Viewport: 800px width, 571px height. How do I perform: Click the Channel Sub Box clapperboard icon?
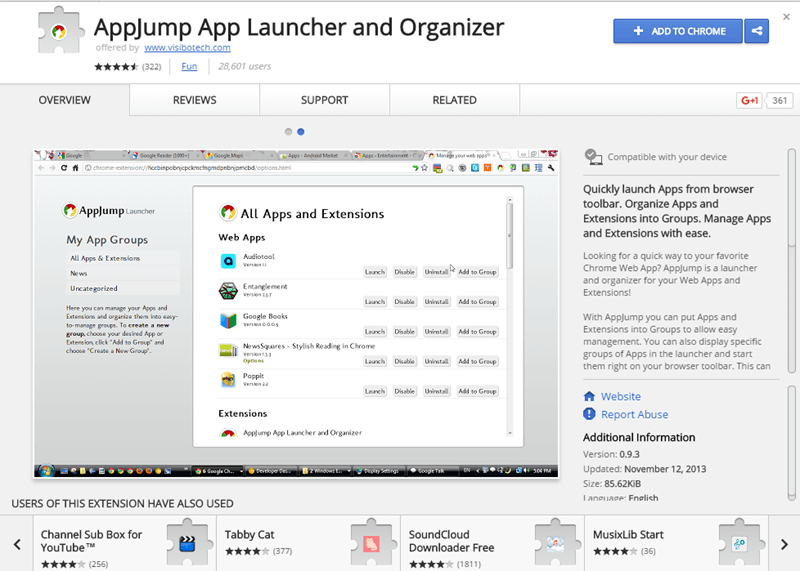[x=188, y=543]
